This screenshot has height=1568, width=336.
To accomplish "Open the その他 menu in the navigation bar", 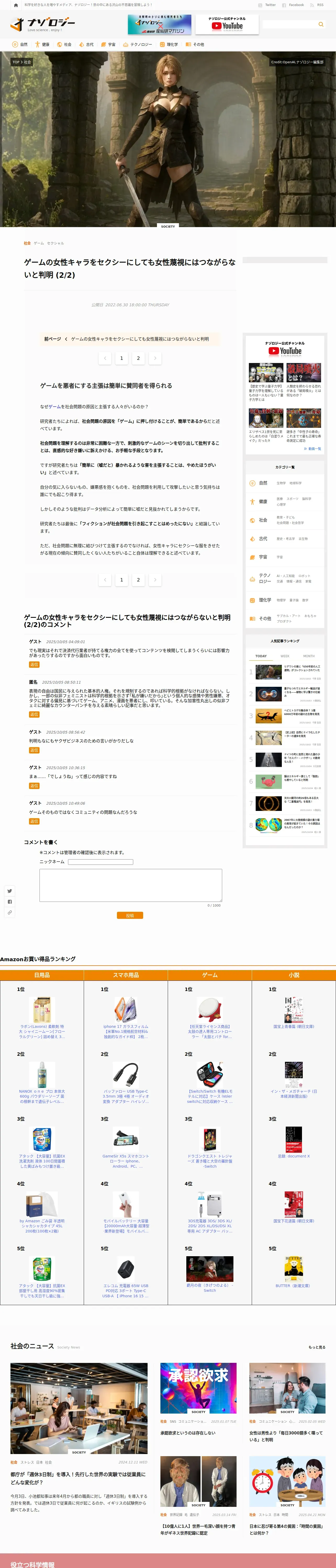I will tap(195, 44).
